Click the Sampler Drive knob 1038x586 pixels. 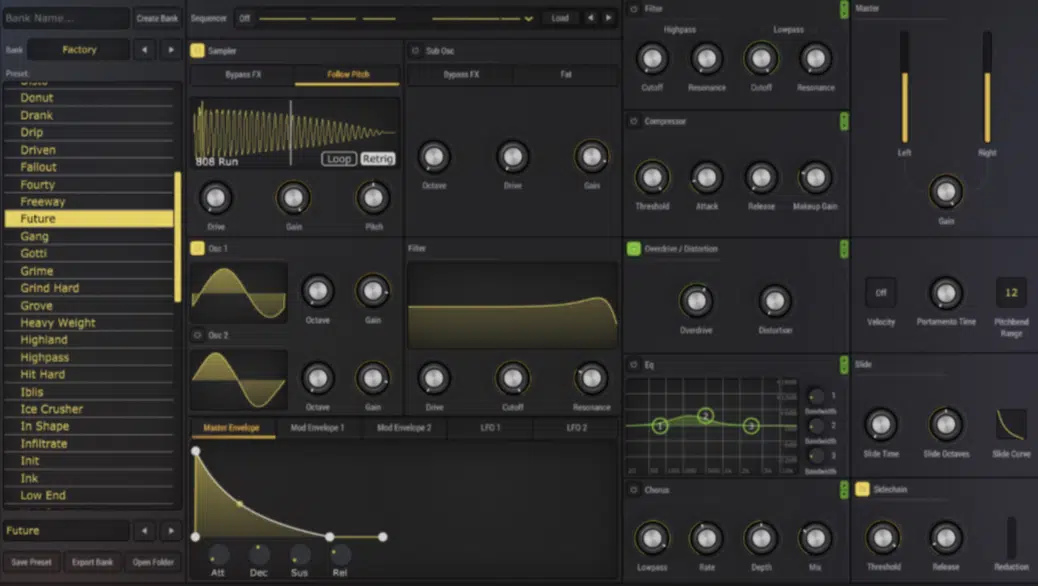coord(216,198)
